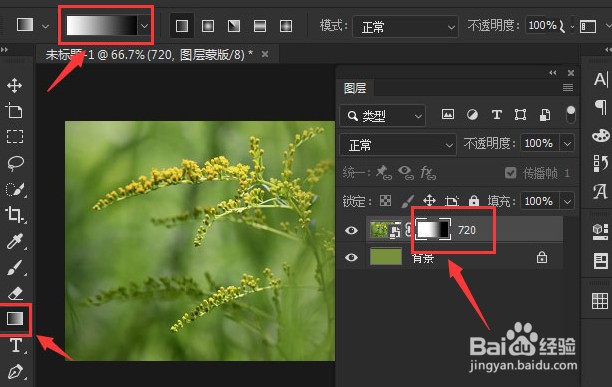This screenshot has height=387, width=612.
Task: Open the layer blend mode 正常 dropdown
Action: 398,145
